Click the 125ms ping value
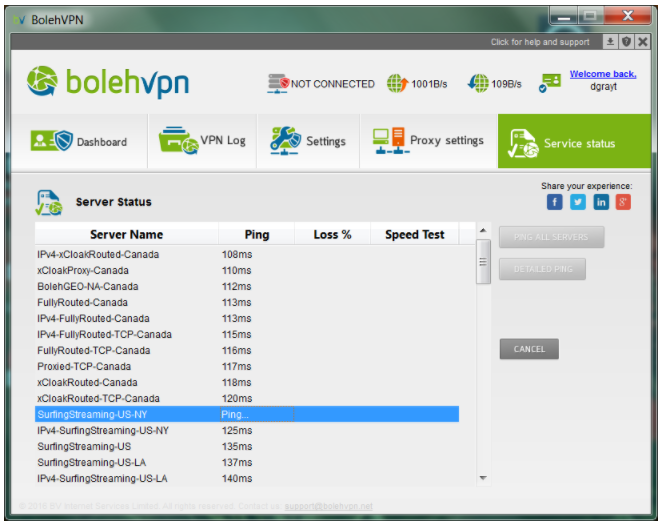 click(237, 431)
